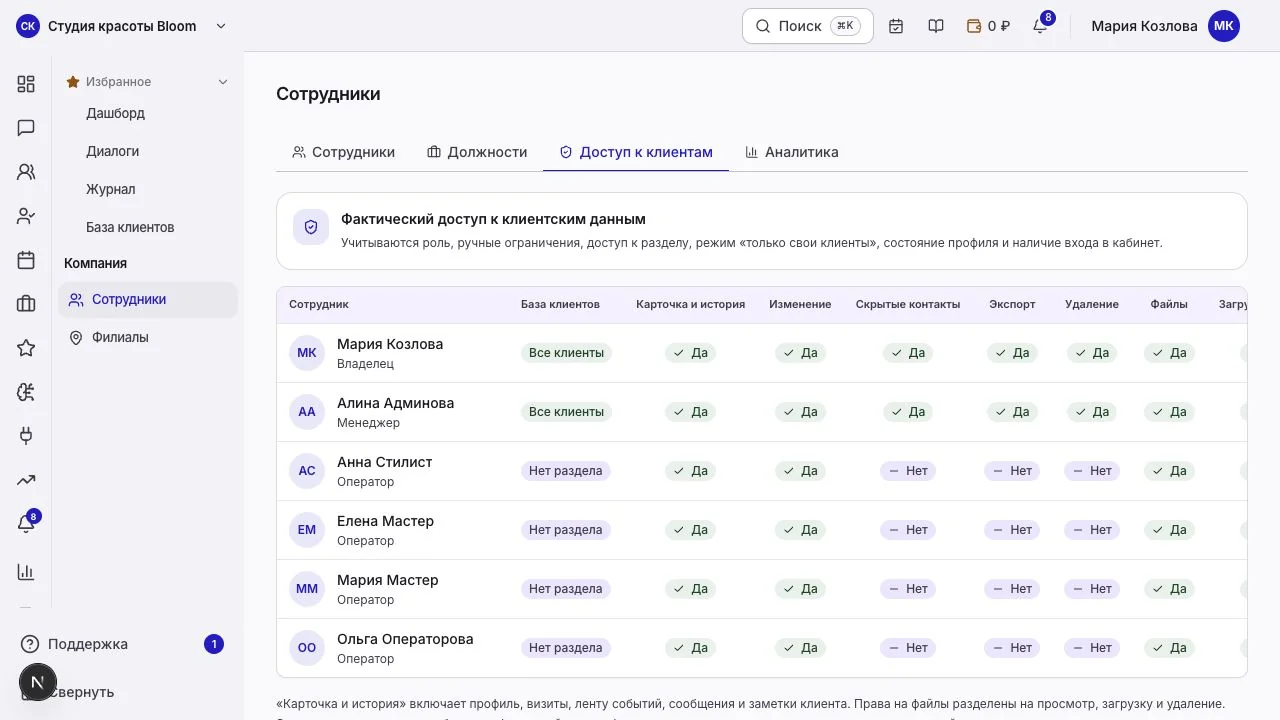Open Поддержка at the sidebar bottom
This screenshot has width=1280, height=720.
point(122,644)
